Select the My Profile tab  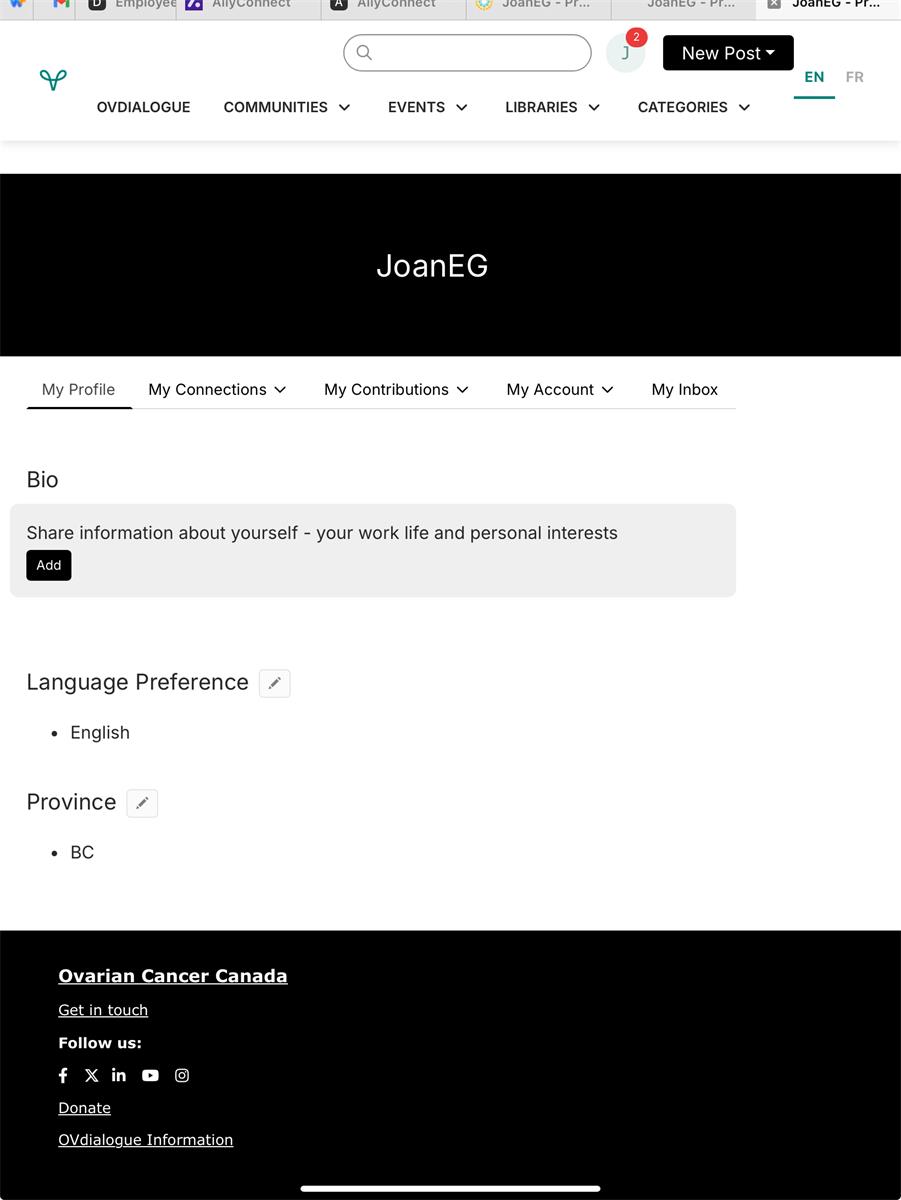pos(78,390)
